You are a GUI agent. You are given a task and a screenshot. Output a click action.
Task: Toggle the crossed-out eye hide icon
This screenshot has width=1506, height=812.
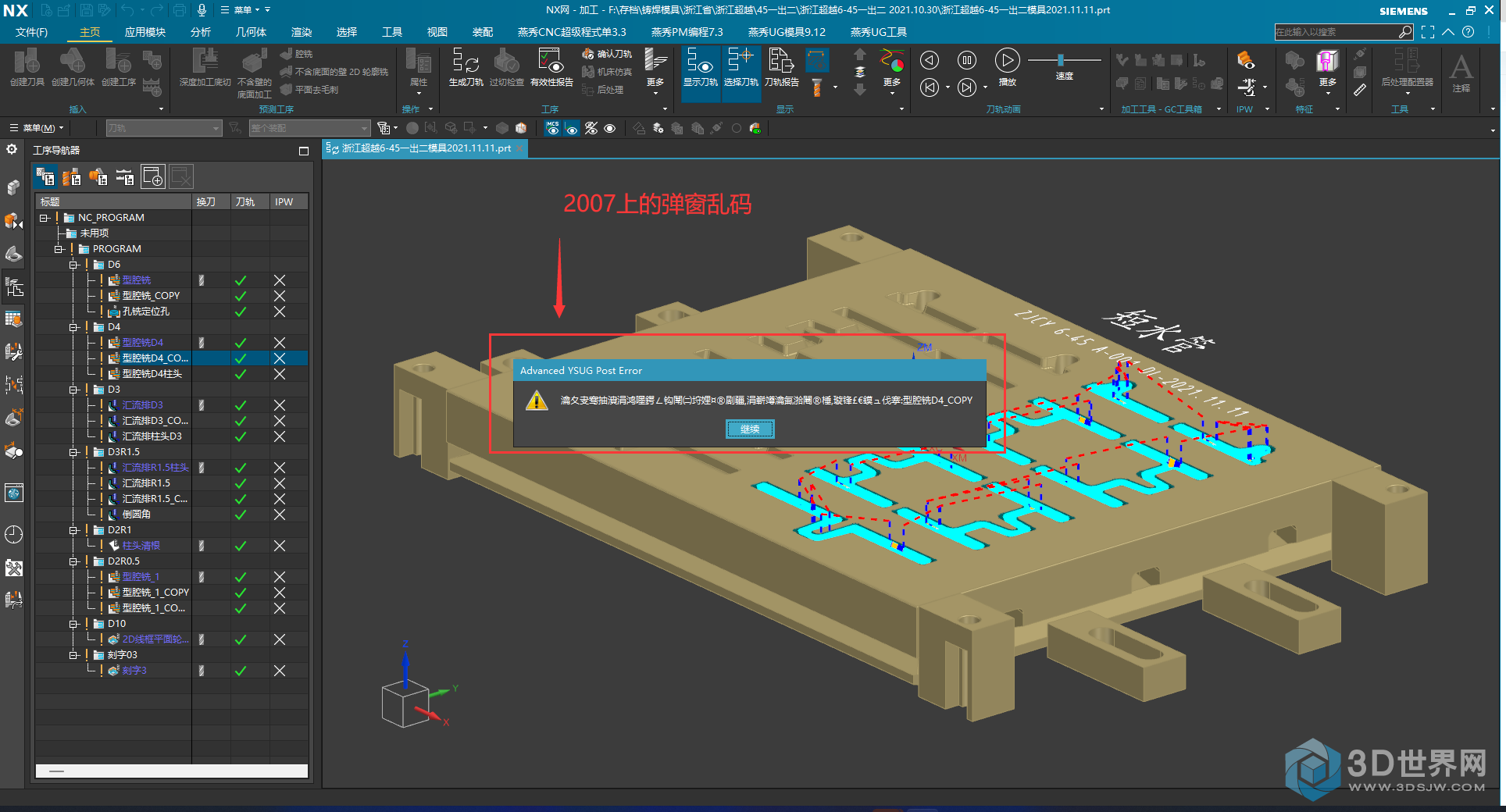click(x=591, y=128)
